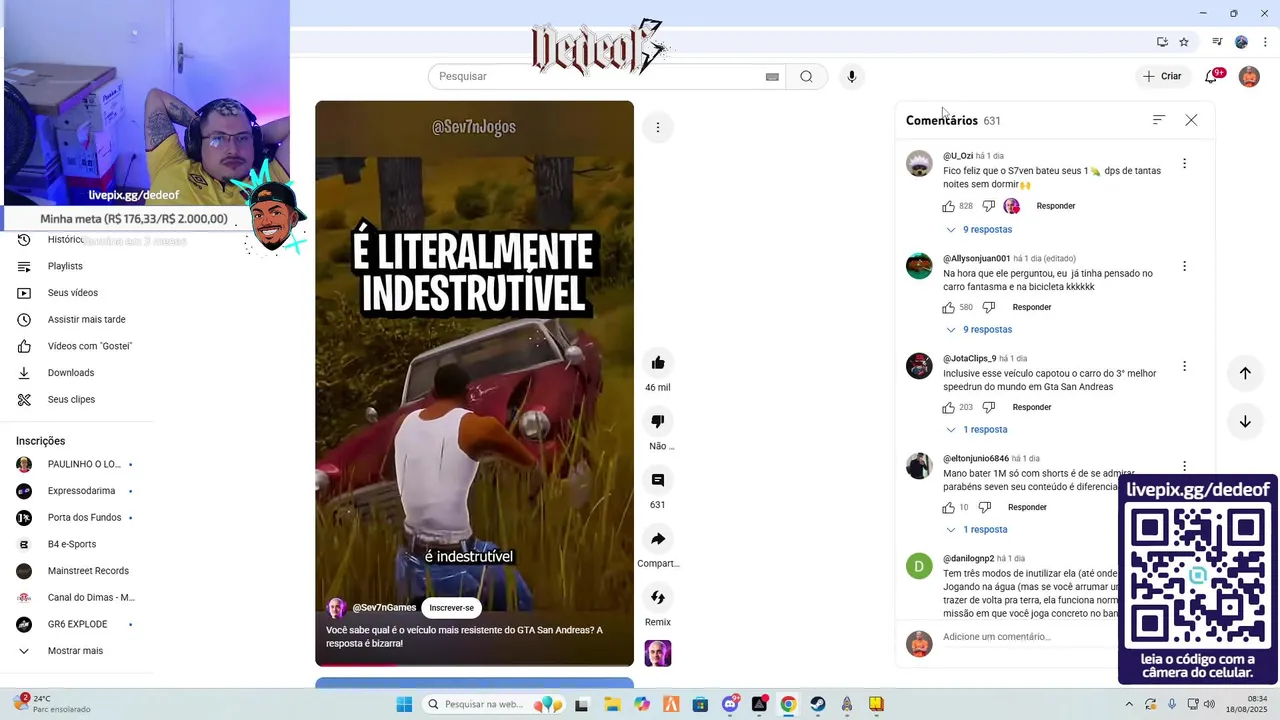The height and width of the screenshot is (720, 1280).
Task: Reply to @JotaClips_9's comment
Action: pyautogui.click(x=1031, y=407)
